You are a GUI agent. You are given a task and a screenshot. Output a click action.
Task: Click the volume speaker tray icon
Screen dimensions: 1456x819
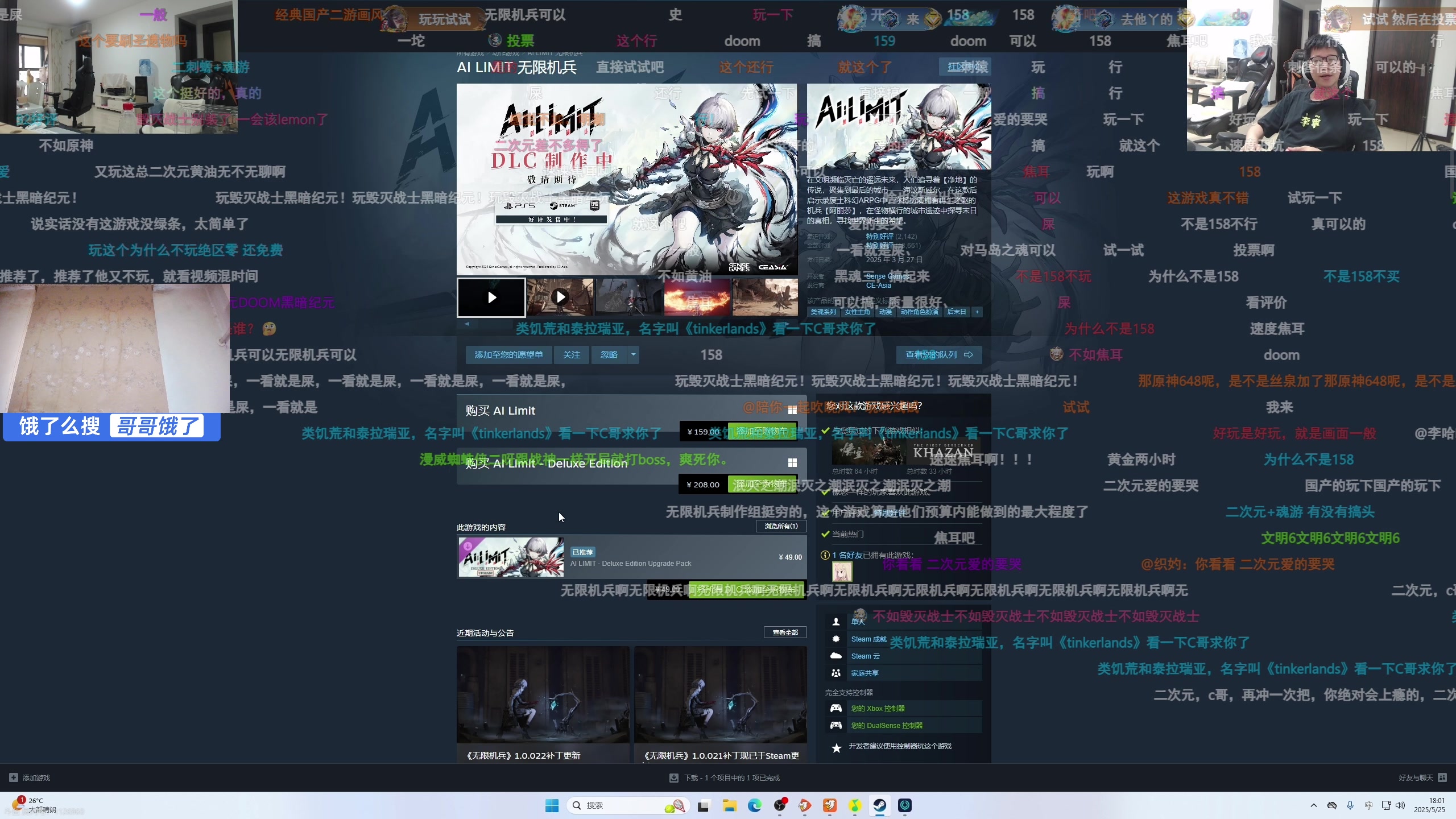click(x=1400, y=805)
